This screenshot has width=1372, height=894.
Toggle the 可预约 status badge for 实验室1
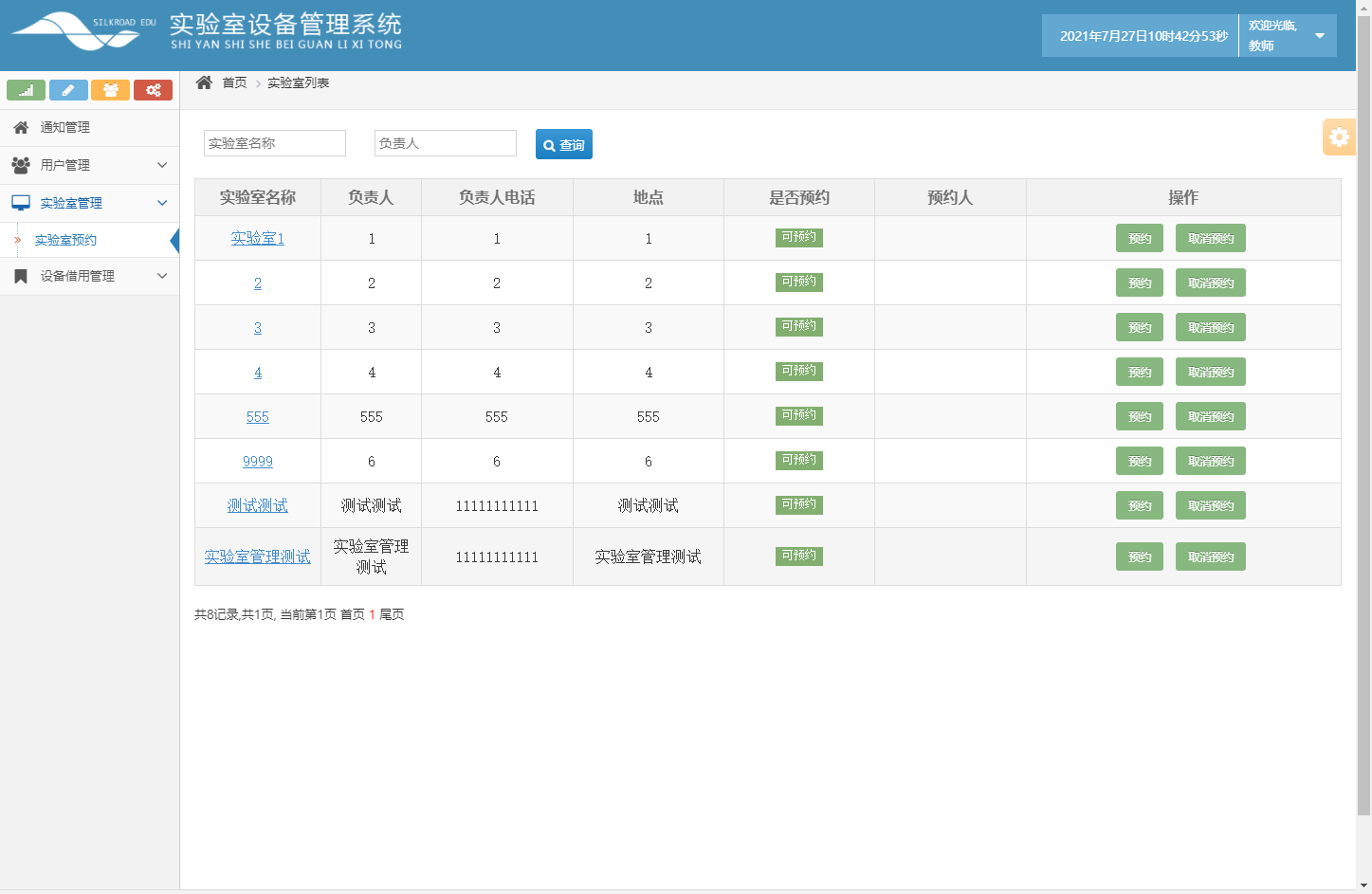pyautogui.click(x=798, y=237)
